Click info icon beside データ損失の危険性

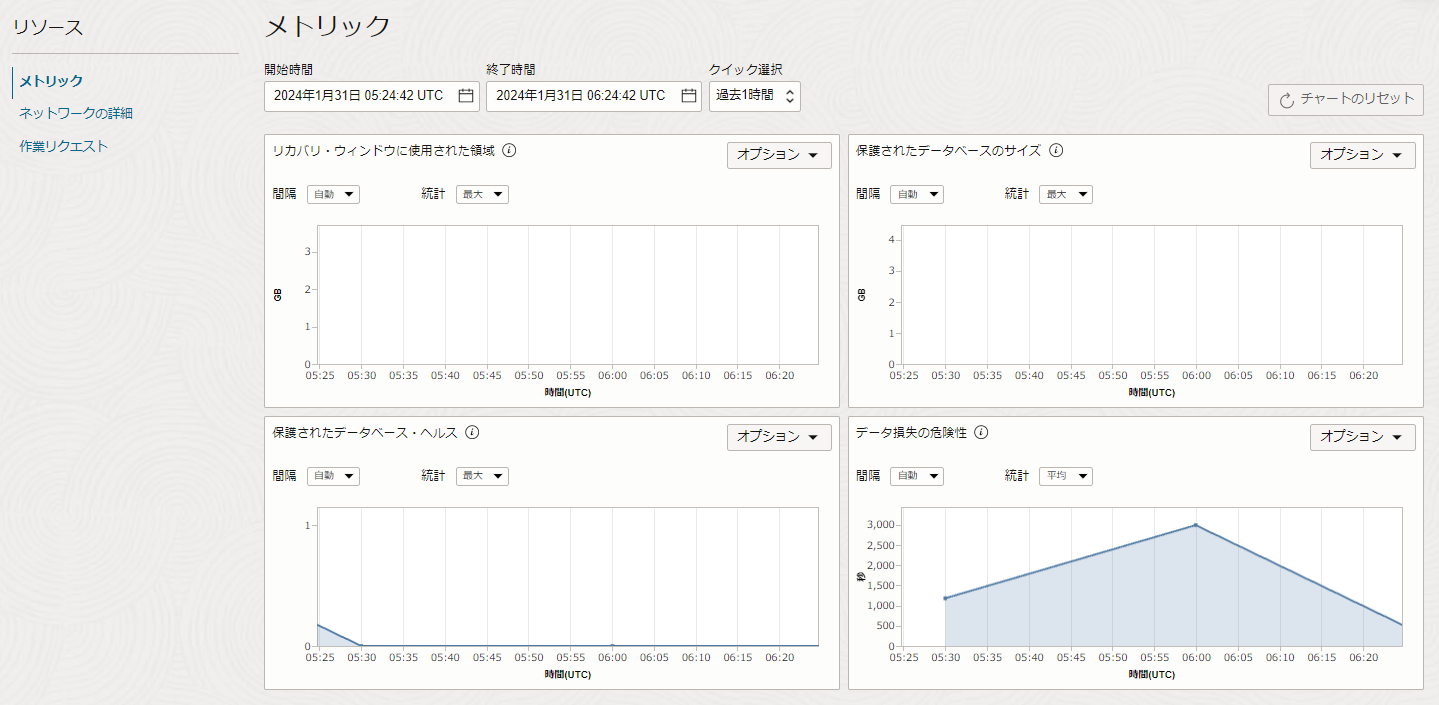point(981,433)
